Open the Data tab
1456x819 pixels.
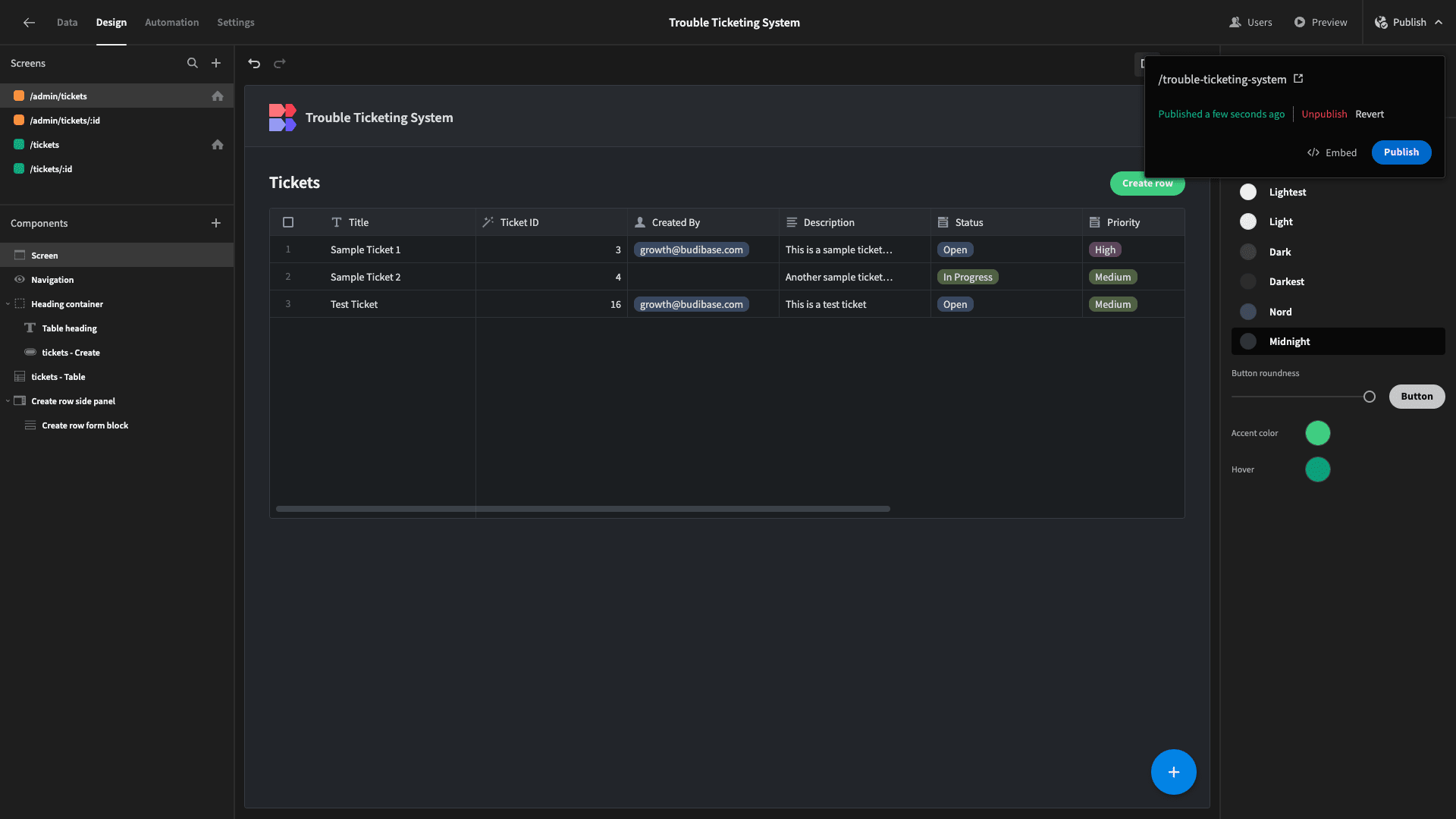tap(67, 23)
